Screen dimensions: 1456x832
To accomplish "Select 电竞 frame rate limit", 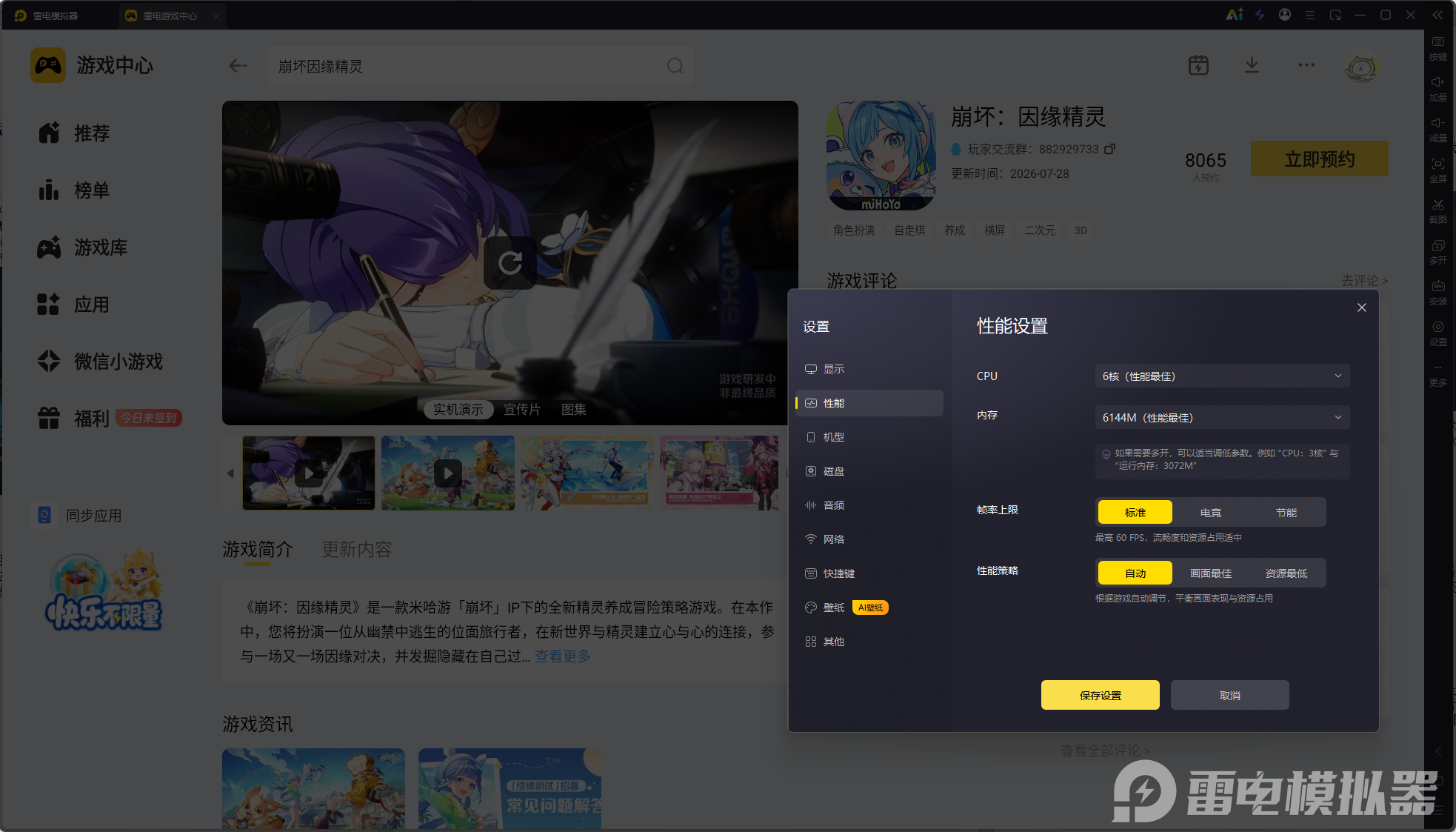I will [1211, 513].
